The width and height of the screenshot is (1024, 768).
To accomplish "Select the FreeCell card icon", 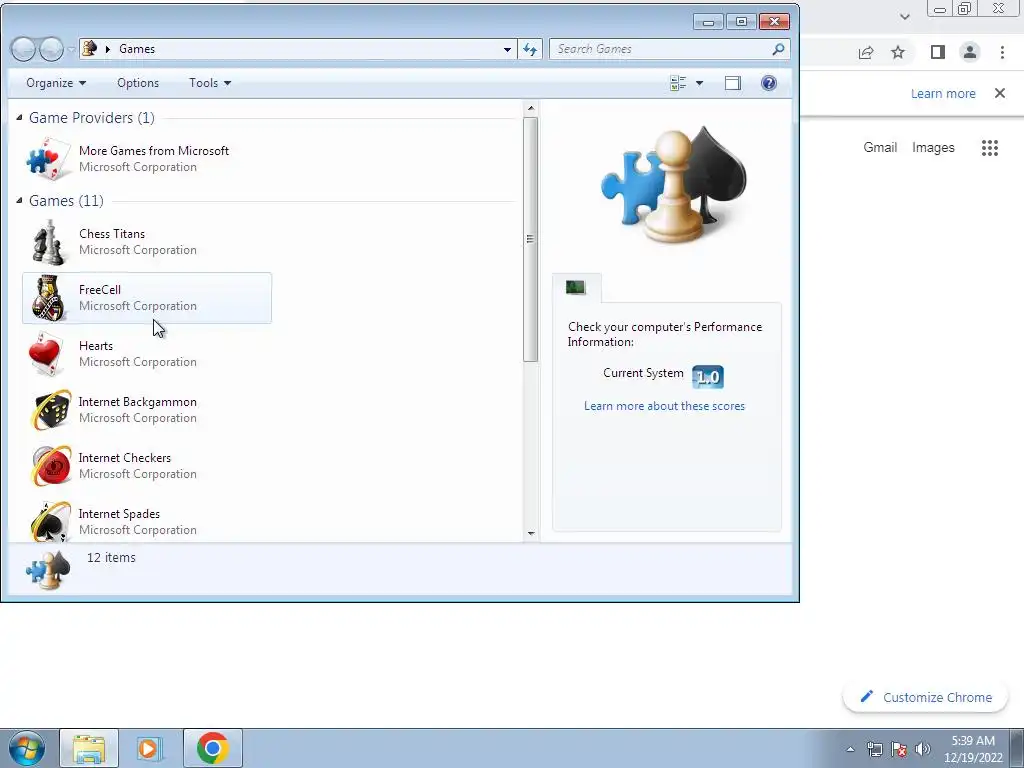I will pos(49,298).
